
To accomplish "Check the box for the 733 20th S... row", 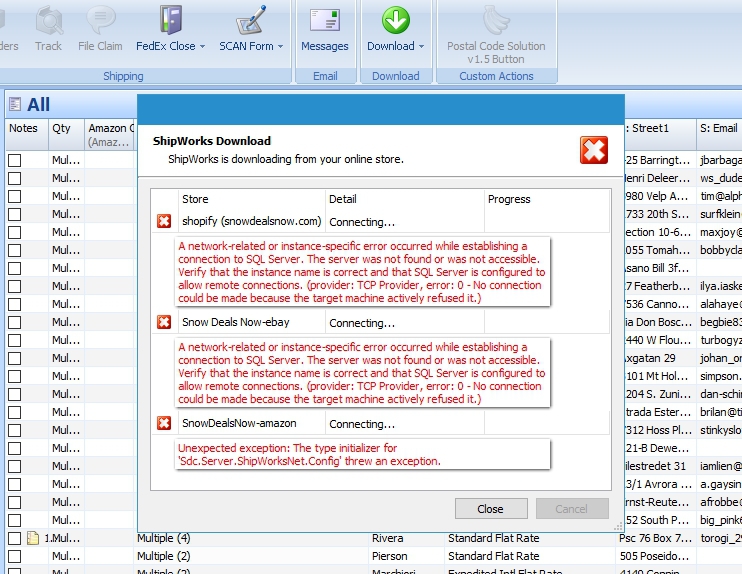I will 15,214.
